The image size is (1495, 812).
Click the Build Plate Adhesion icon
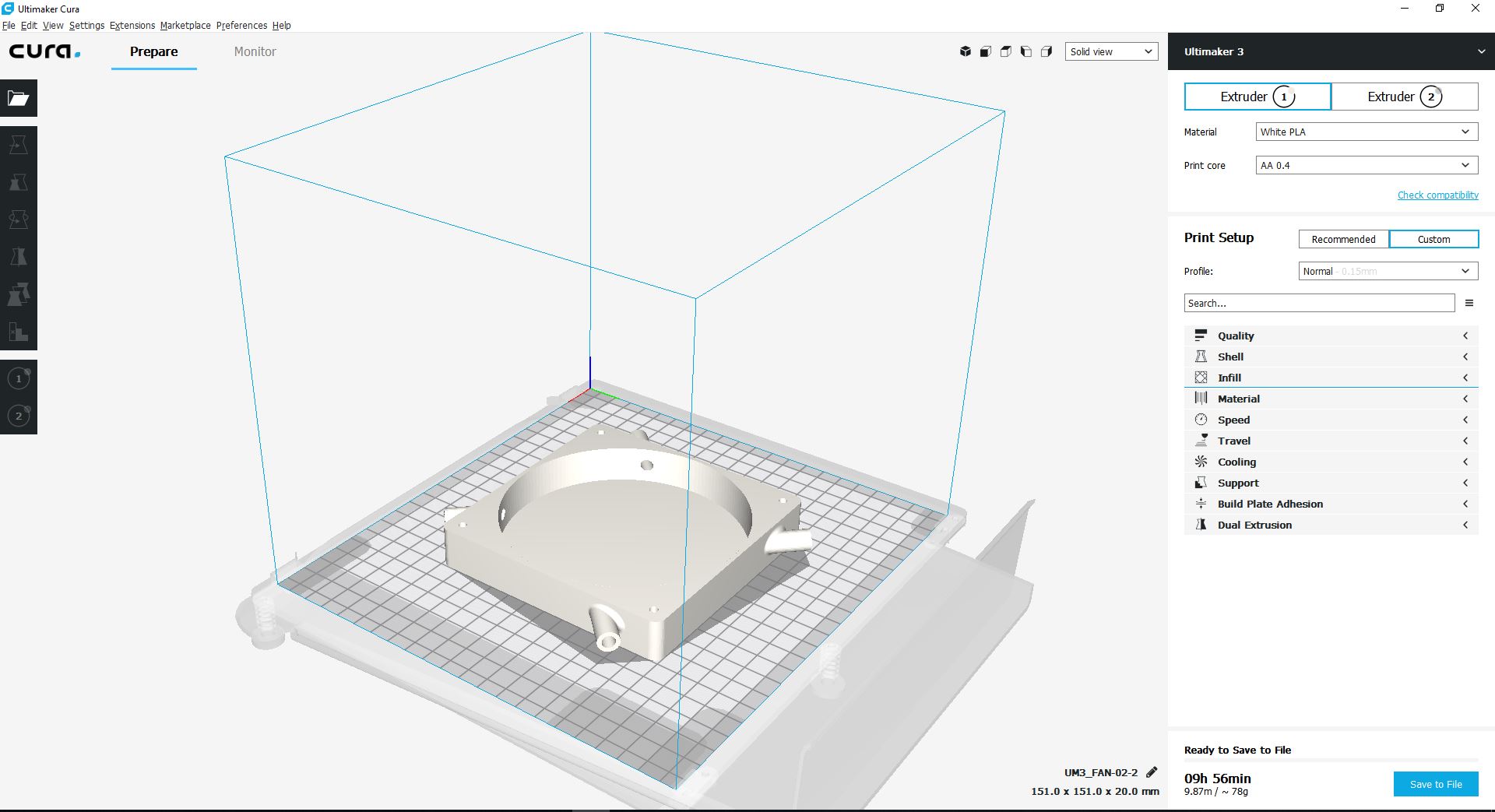[x=1201, y=504]
